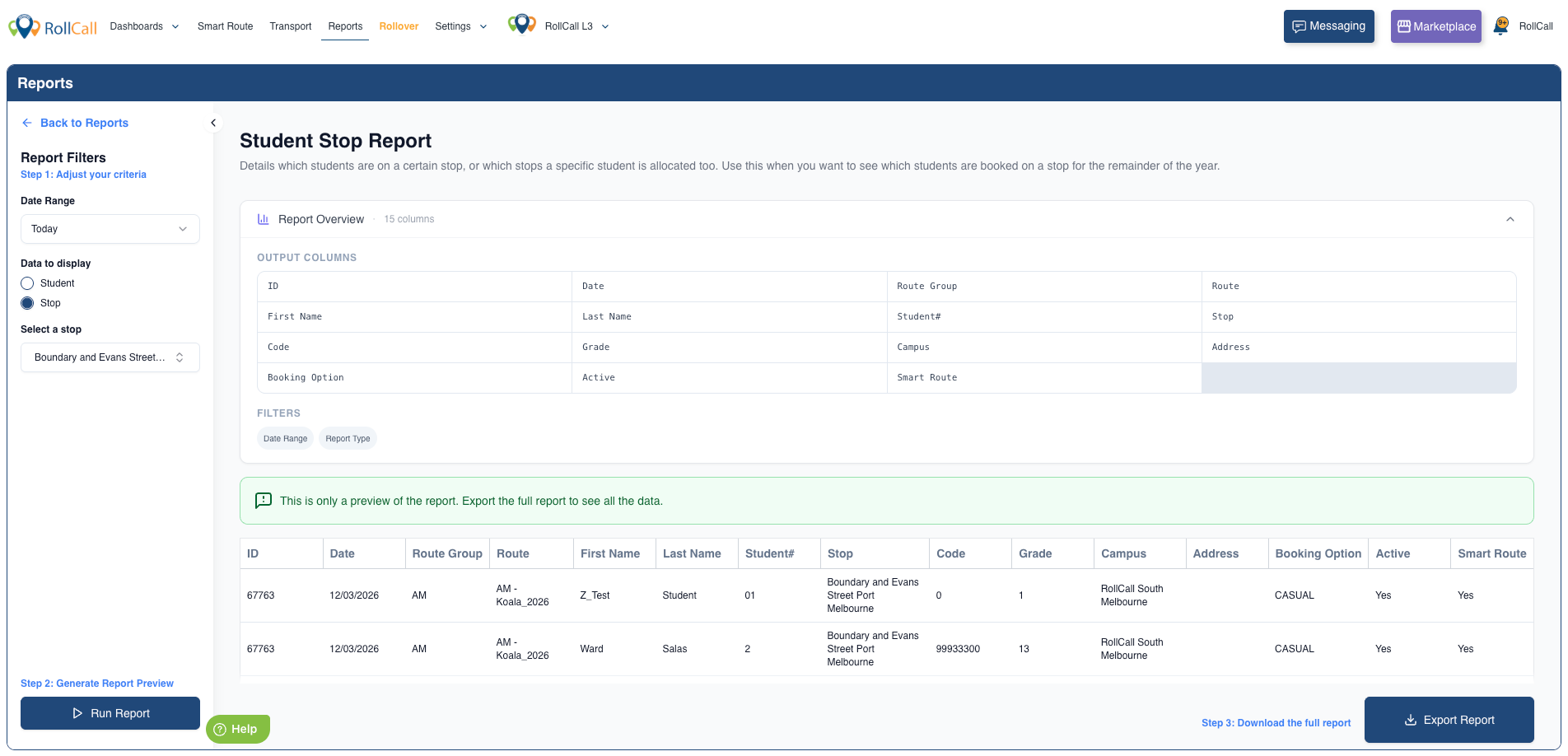Screen dimensions: 1568x756
Task: Click the Report Overview chart icon
Action: [x=264, y=219]
